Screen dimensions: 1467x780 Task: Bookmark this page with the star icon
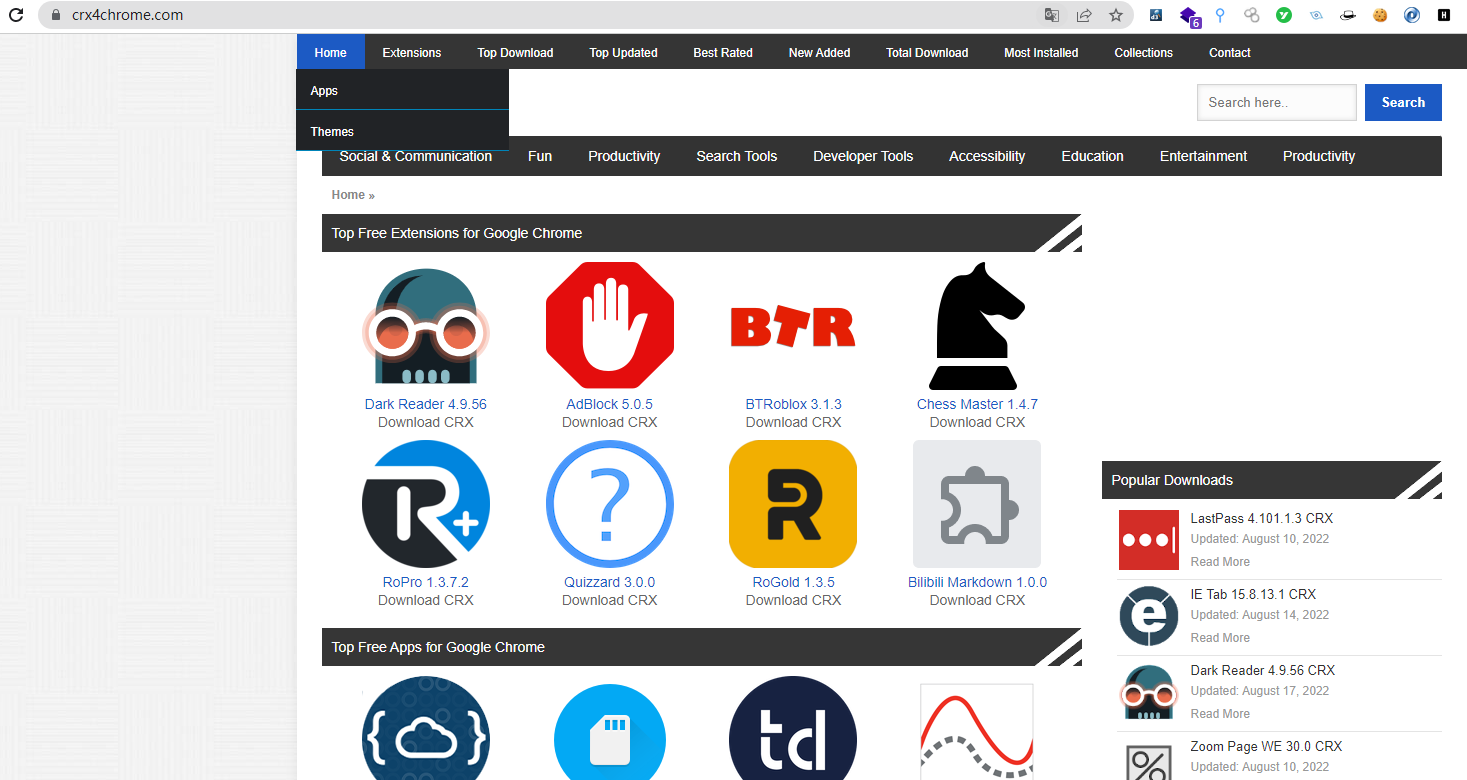(1116, 15)
